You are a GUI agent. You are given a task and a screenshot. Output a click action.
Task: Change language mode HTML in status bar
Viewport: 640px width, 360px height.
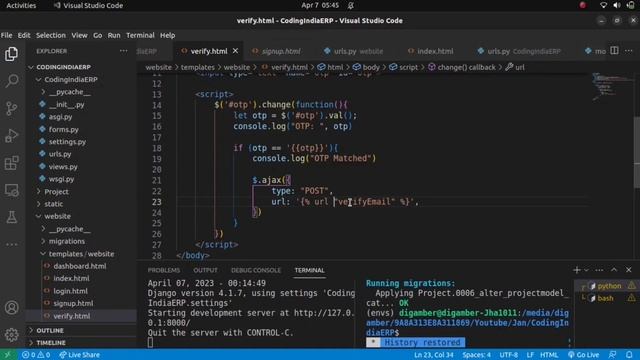pyautogui.click(x=549, y=355)
